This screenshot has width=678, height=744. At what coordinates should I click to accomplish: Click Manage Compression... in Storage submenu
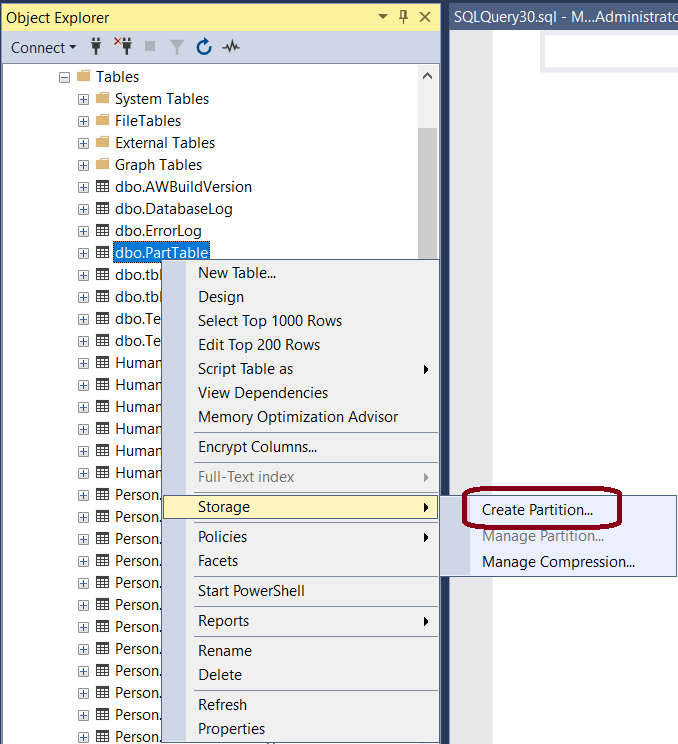(x=558, y=562)
